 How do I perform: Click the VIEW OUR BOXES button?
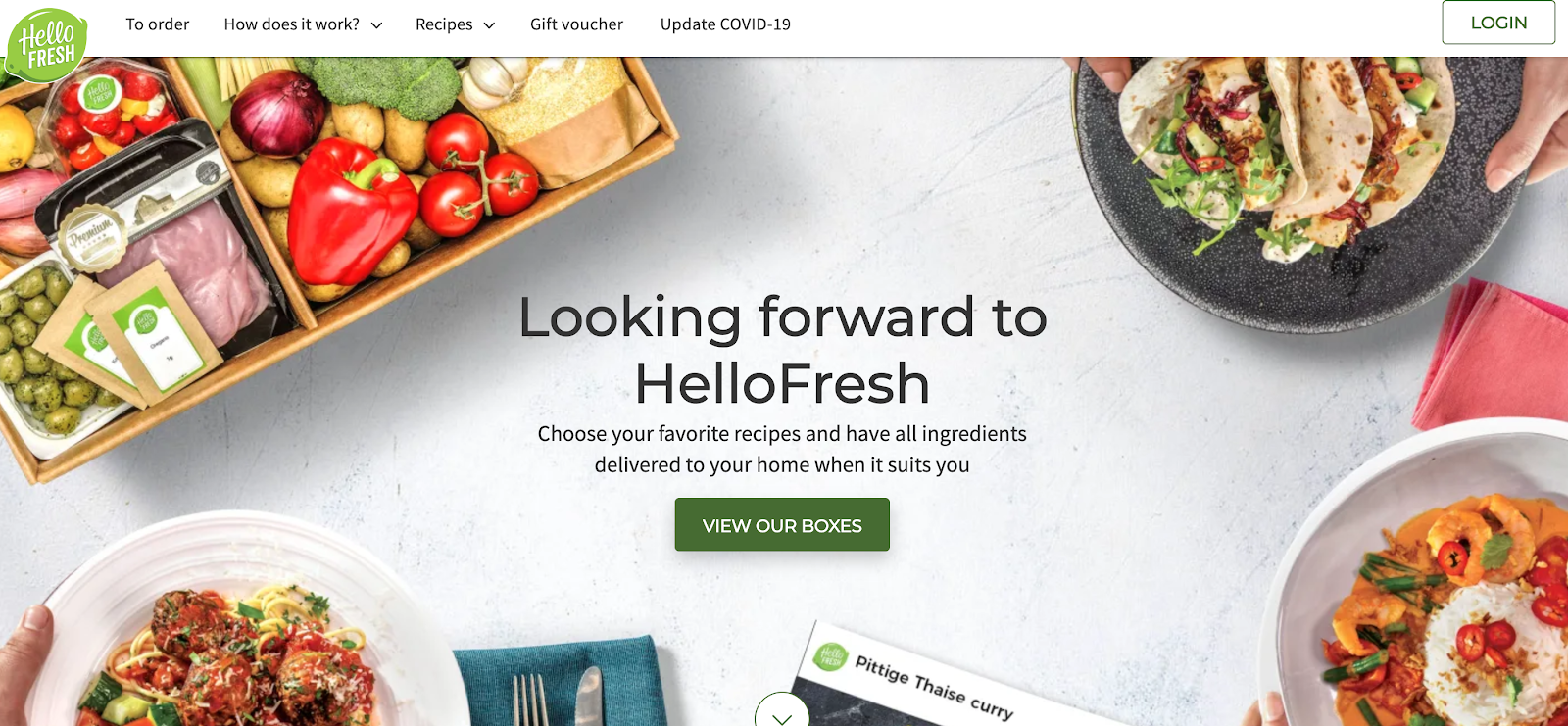(x=782, y=524)
